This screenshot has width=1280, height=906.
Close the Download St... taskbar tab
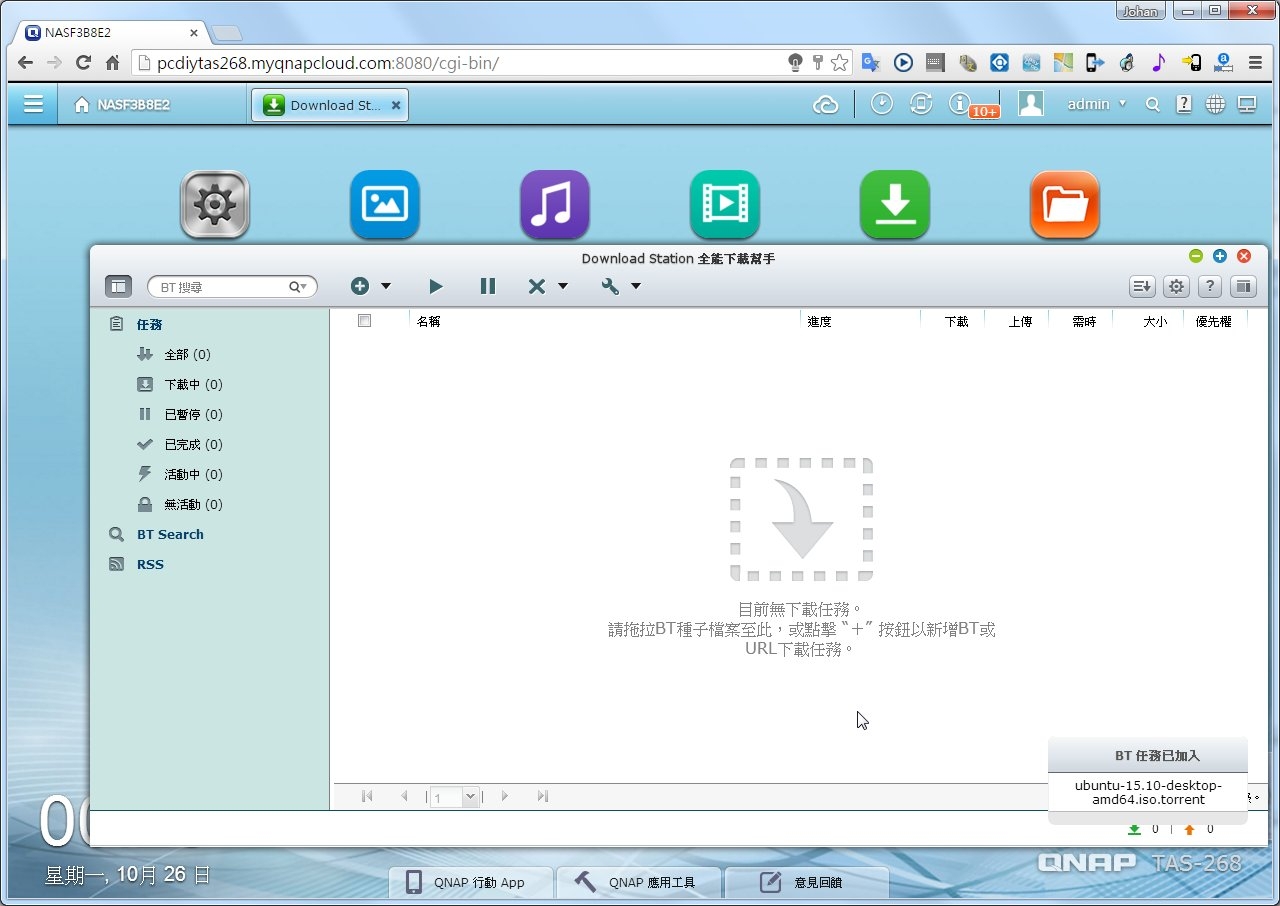tap(396, 105)
